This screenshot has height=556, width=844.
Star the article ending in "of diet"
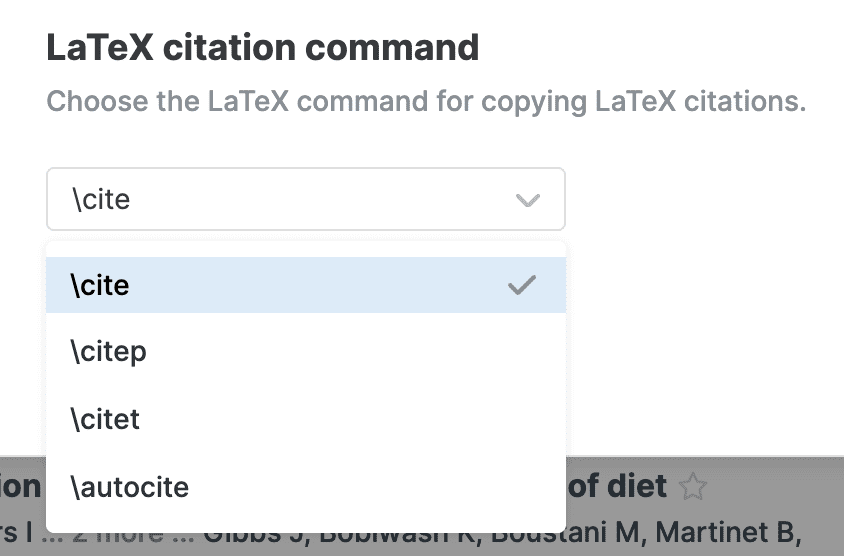pos(692,488)
